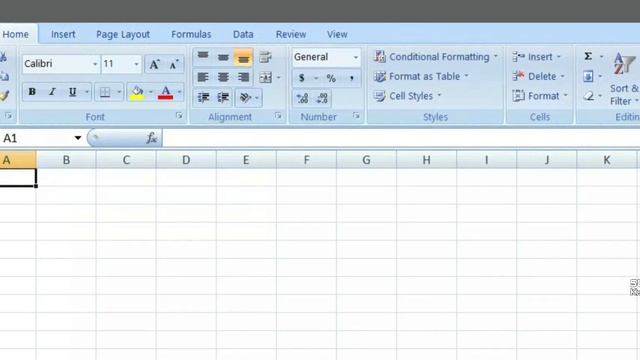The image size is (640, 360).
Task: Apply cell borders icon
Action: click(x=105, y=92)
